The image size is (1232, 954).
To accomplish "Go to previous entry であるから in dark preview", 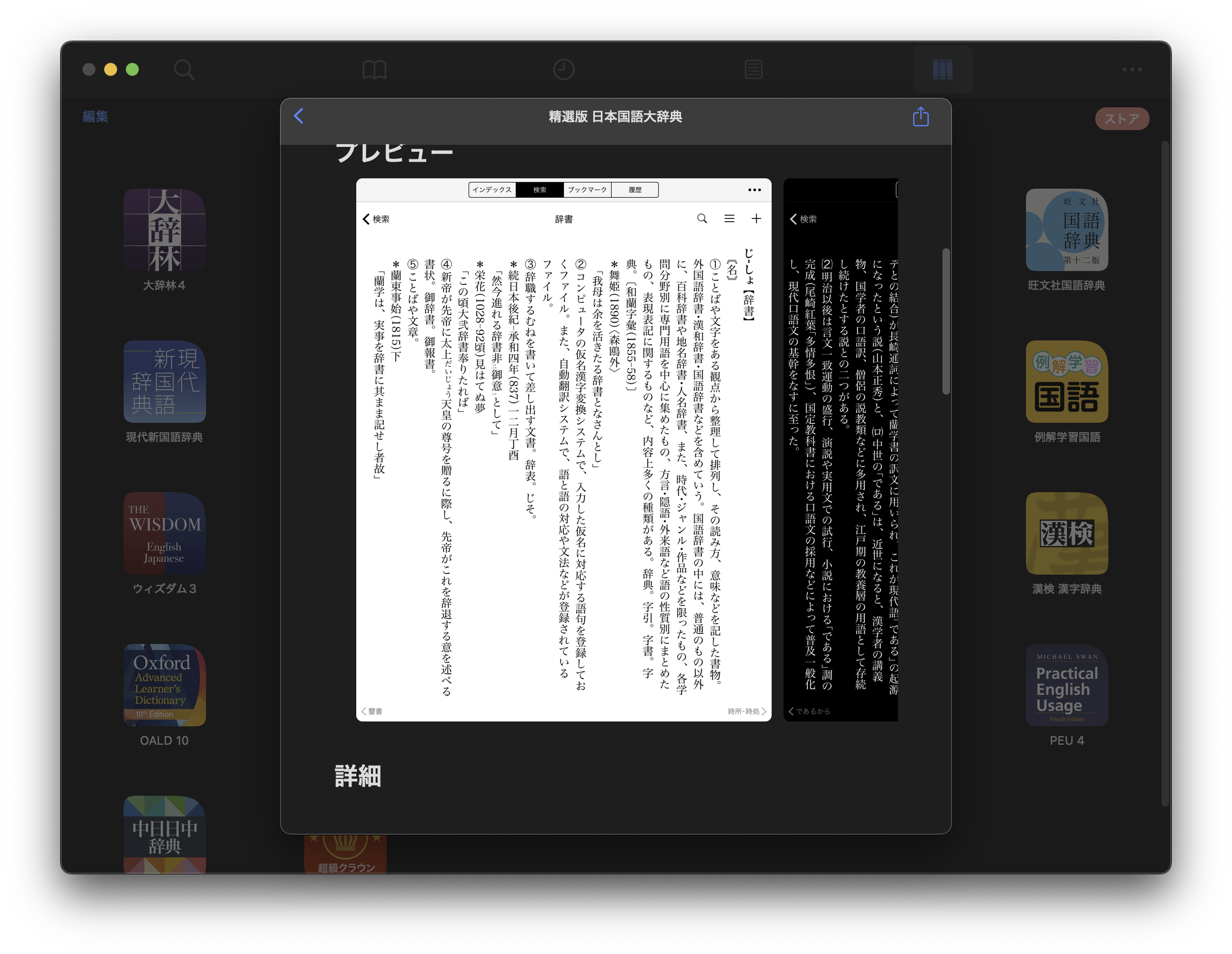I will click(x=809, y=712).
